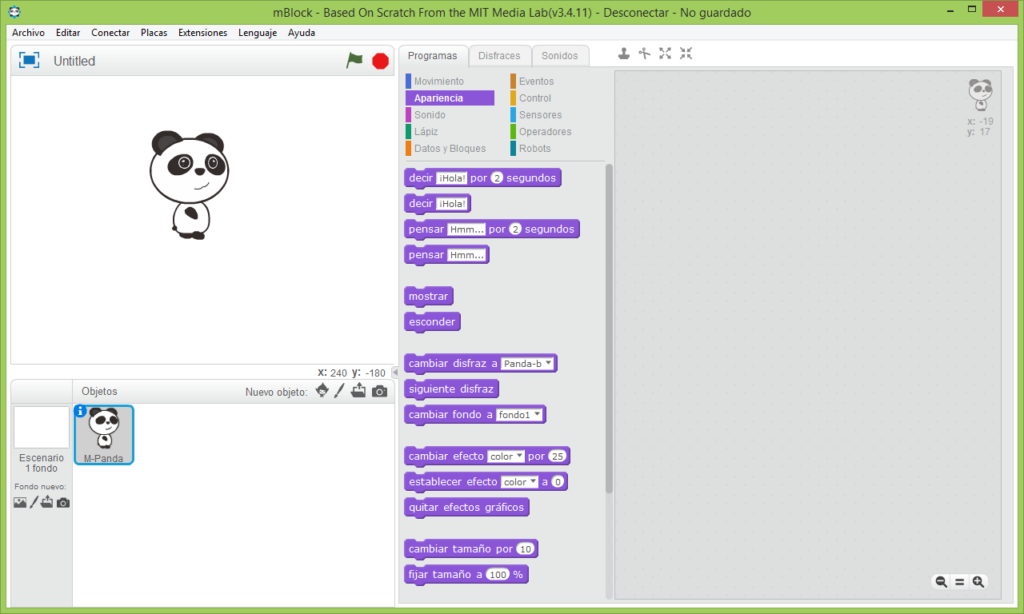1024x614 pixels.
Task: Select the stamp duplicate tool
Action: pos(625,56)
